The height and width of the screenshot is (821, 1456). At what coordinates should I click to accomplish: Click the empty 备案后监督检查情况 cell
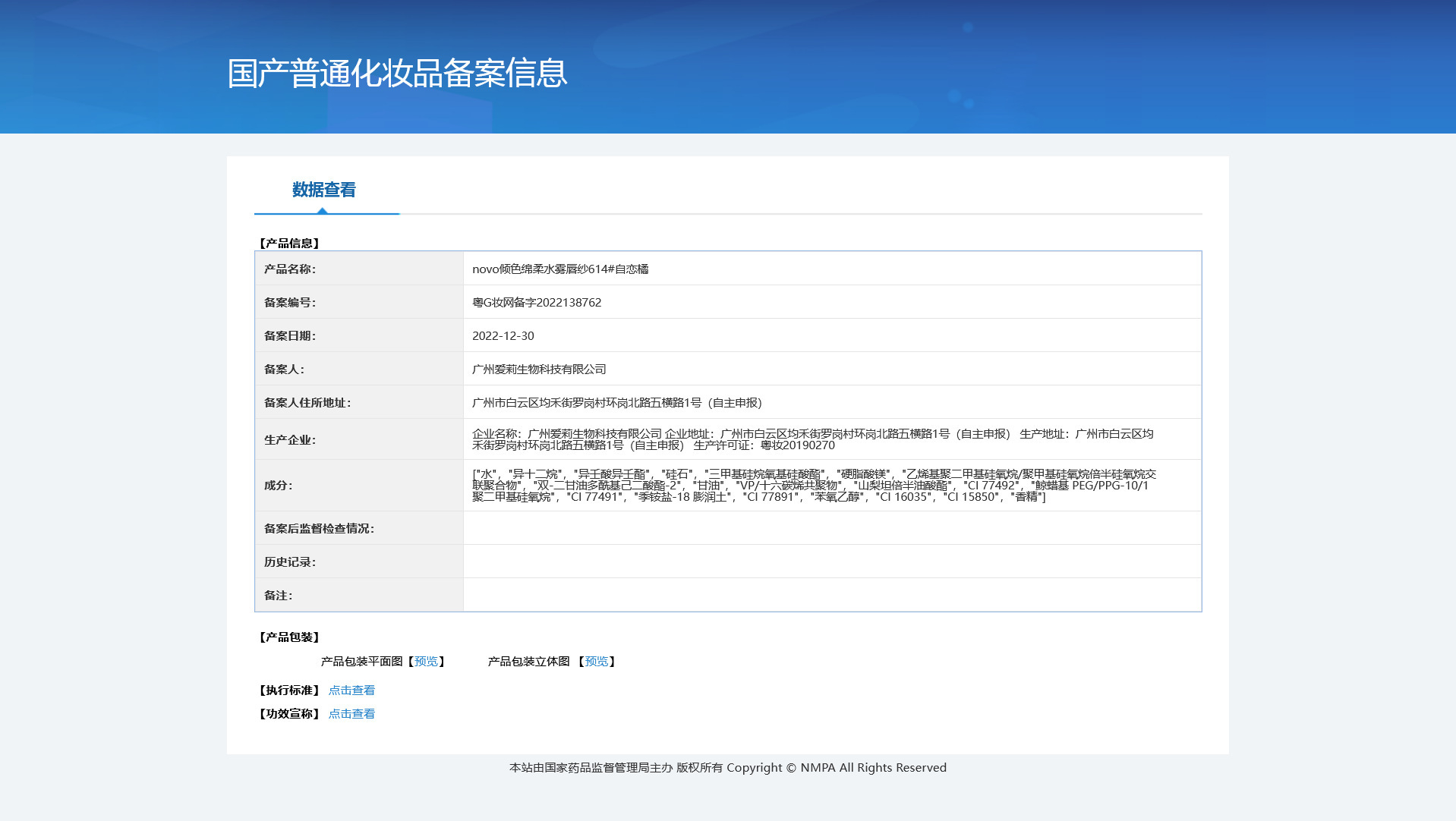pyautogui.click(x=832, y=528)
